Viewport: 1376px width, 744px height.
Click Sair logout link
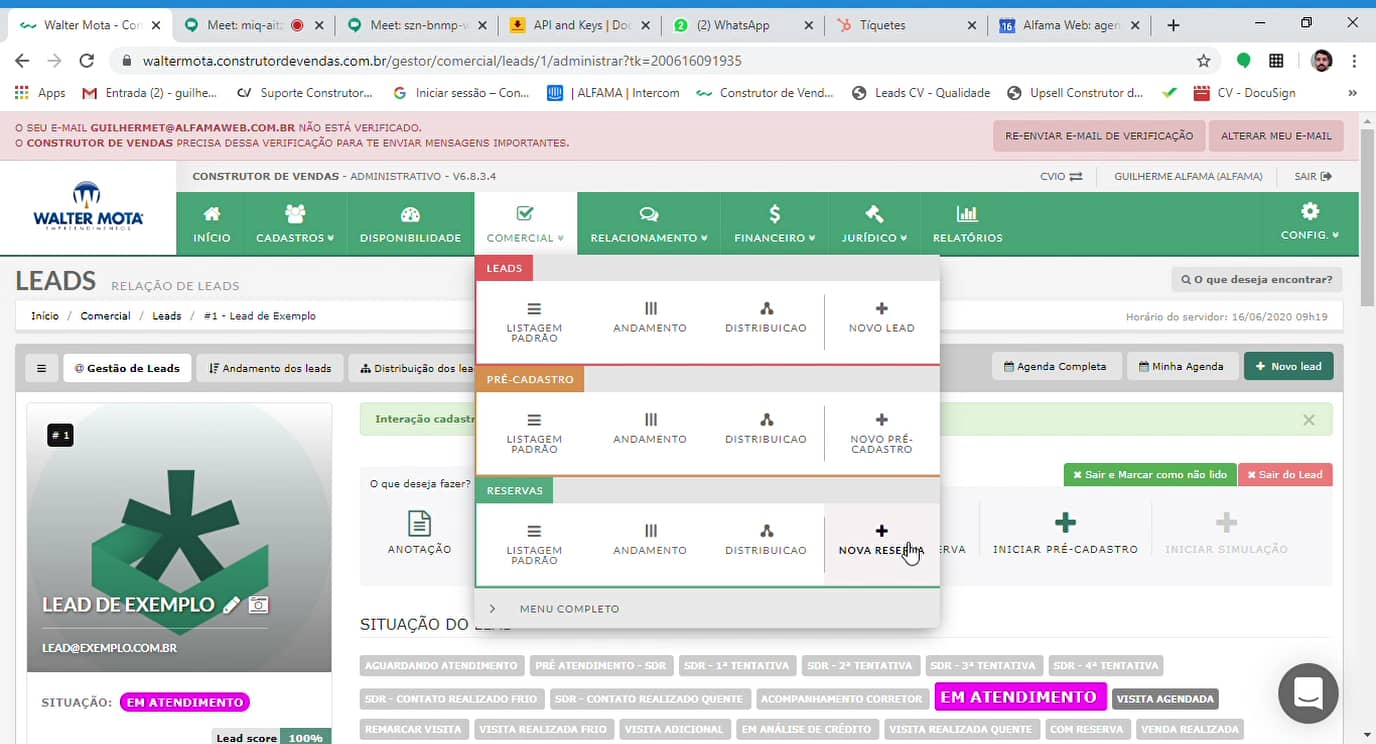(x=1313, y=176)
